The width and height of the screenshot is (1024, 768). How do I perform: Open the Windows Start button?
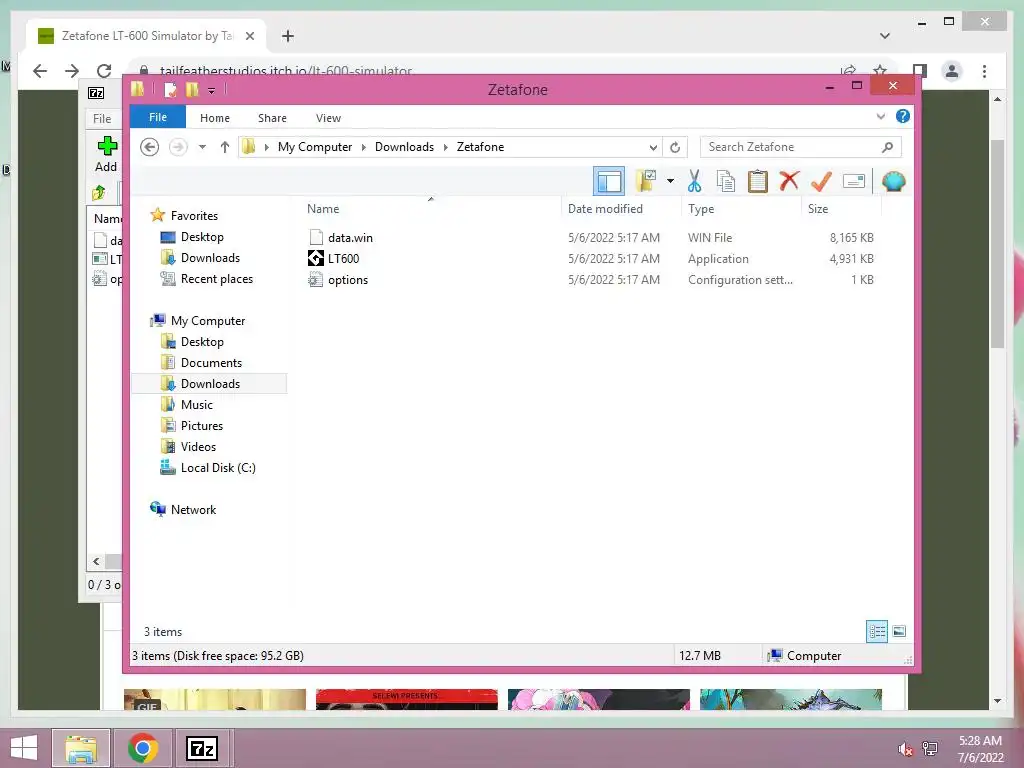(x=24, y=748)
